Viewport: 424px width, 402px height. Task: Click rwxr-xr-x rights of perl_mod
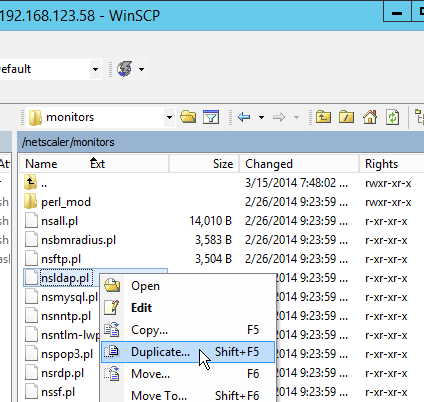(388, 202)
